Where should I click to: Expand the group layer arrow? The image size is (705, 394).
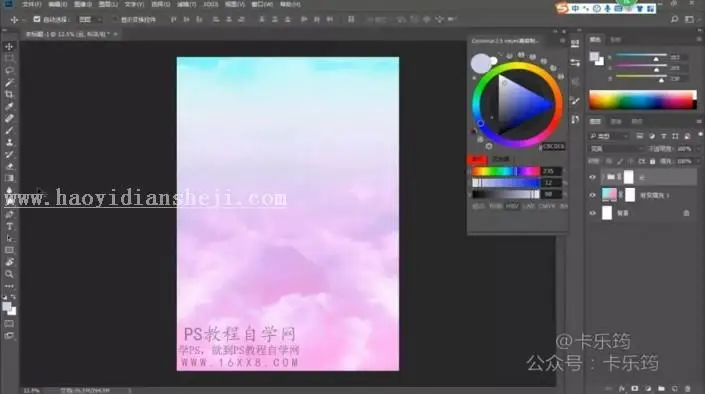[x=603, y=177]
